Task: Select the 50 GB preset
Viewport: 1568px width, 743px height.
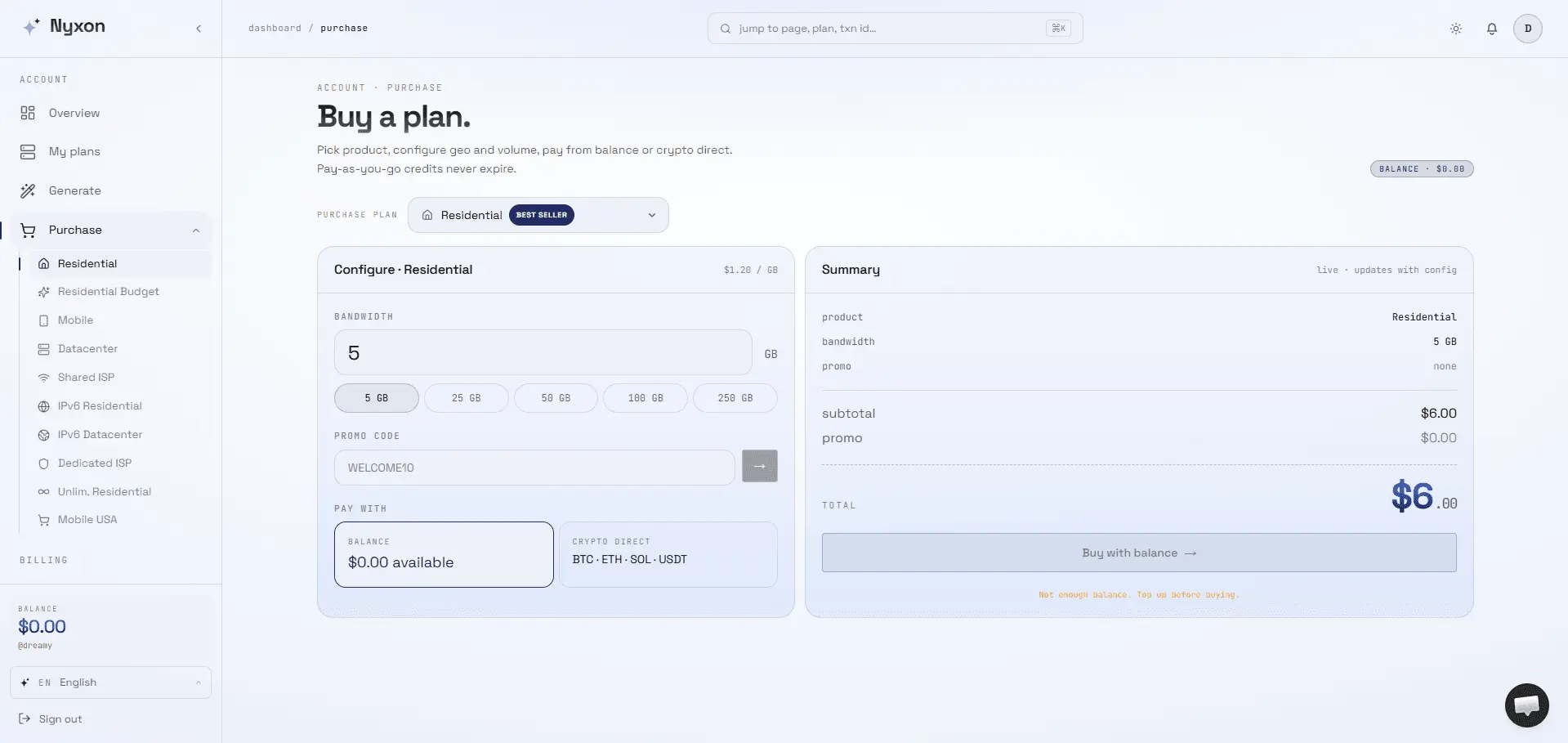Action: tap(556, 398)
